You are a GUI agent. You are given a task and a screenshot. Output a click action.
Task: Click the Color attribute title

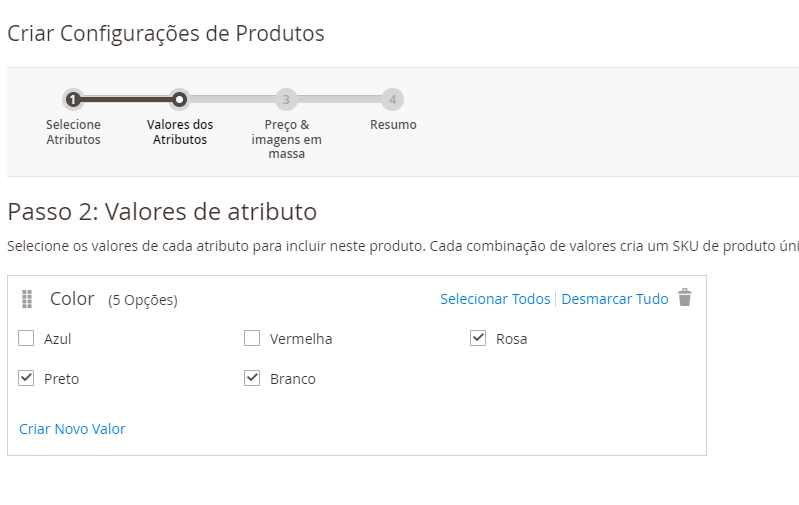coord(72,299)
